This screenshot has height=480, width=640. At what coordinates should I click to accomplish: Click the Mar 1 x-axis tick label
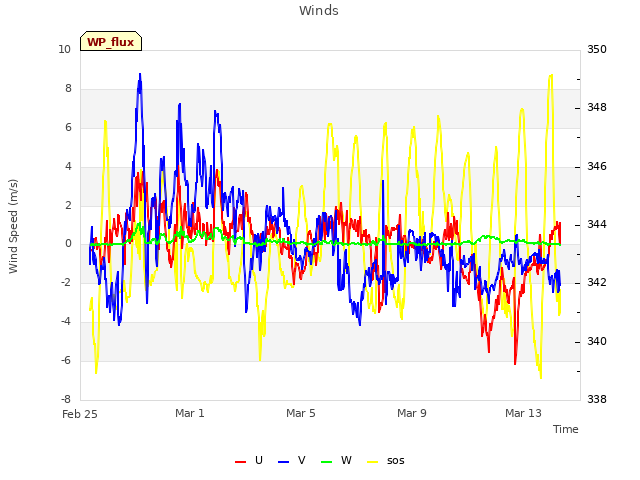point(190,413)
